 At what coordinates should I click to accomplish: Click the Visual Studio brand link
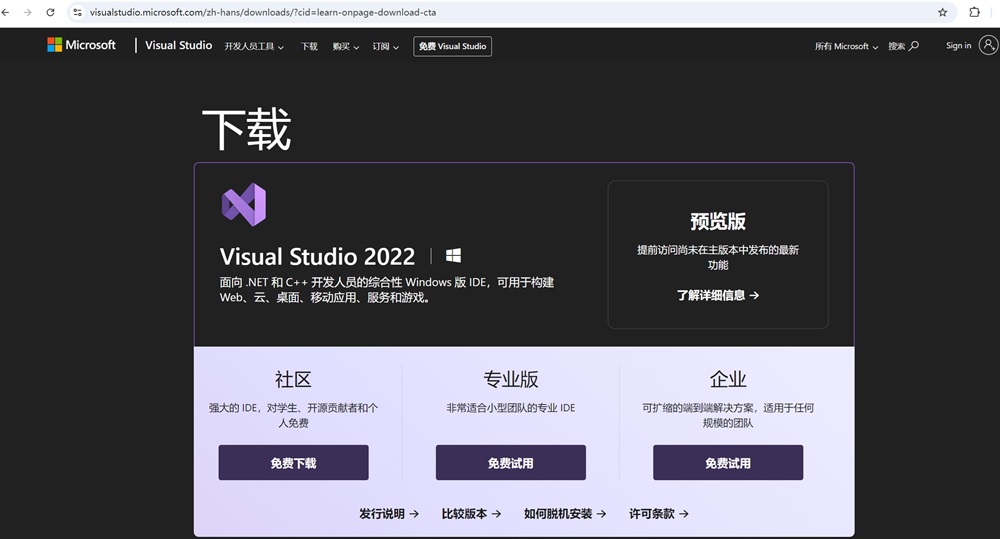(x=179, y=45)
